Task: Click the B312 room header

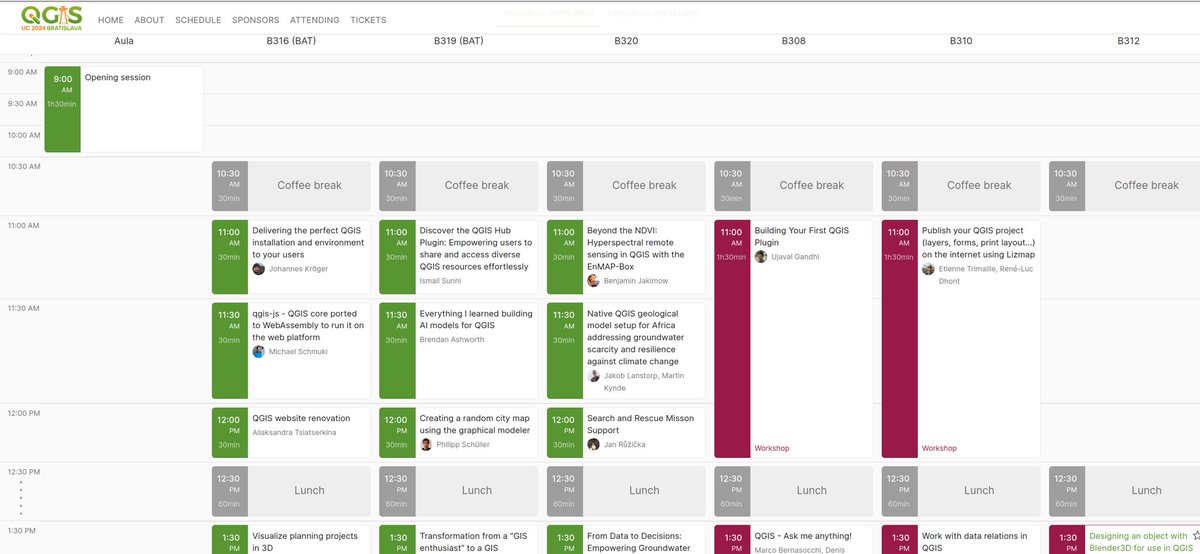Action: (1128, 41)
